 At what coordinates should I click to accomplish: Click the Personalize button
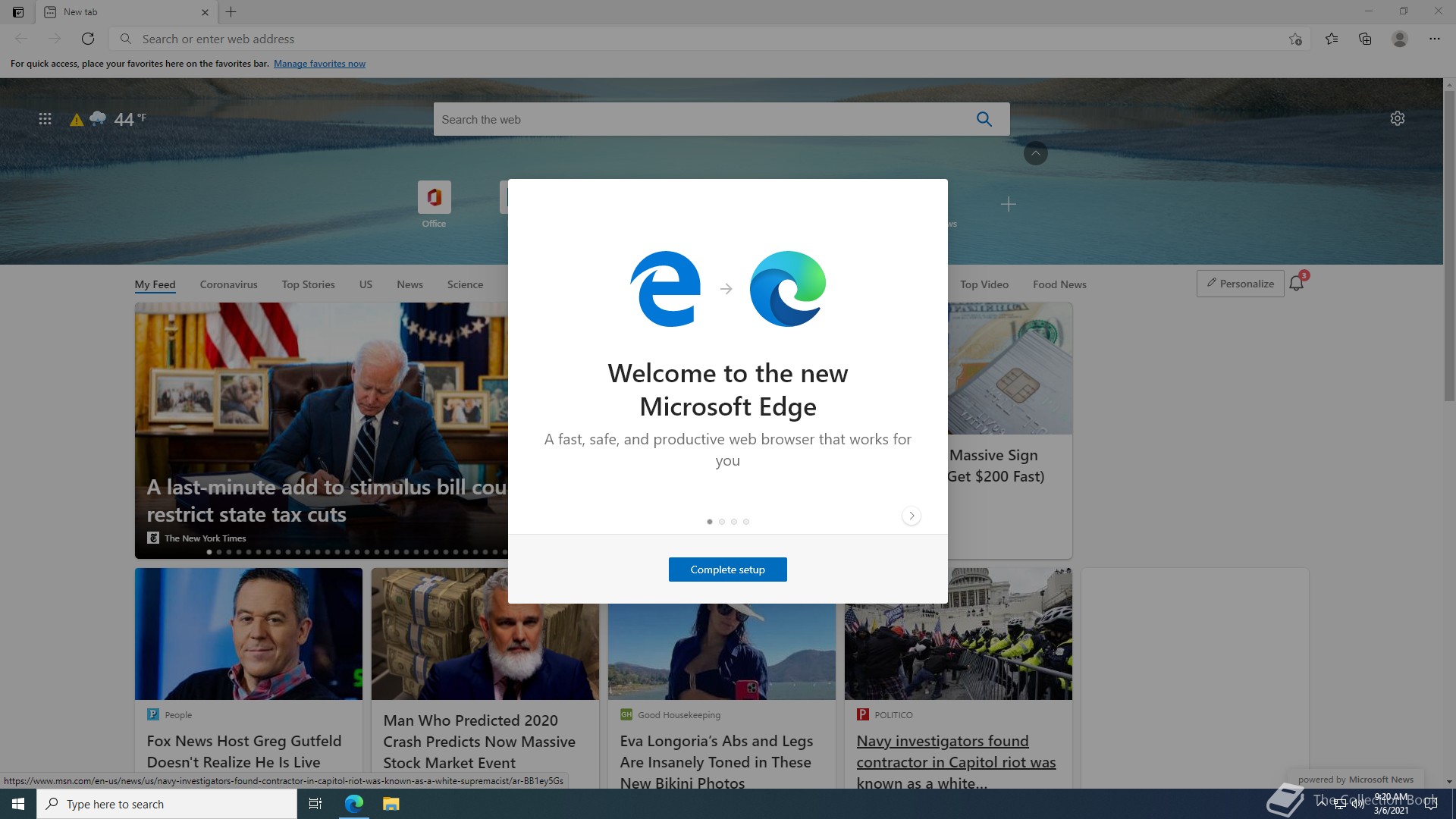(1241, 284)
